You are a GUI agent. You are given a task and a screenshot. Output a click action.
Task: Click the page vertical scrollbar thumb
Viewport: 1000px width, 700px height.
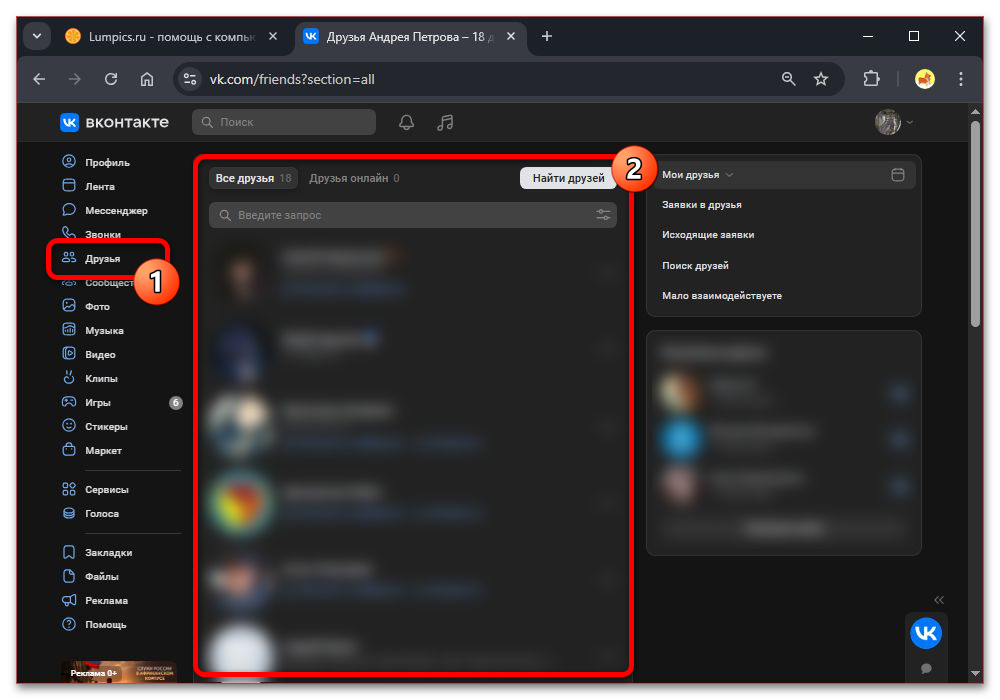[975, 223]
